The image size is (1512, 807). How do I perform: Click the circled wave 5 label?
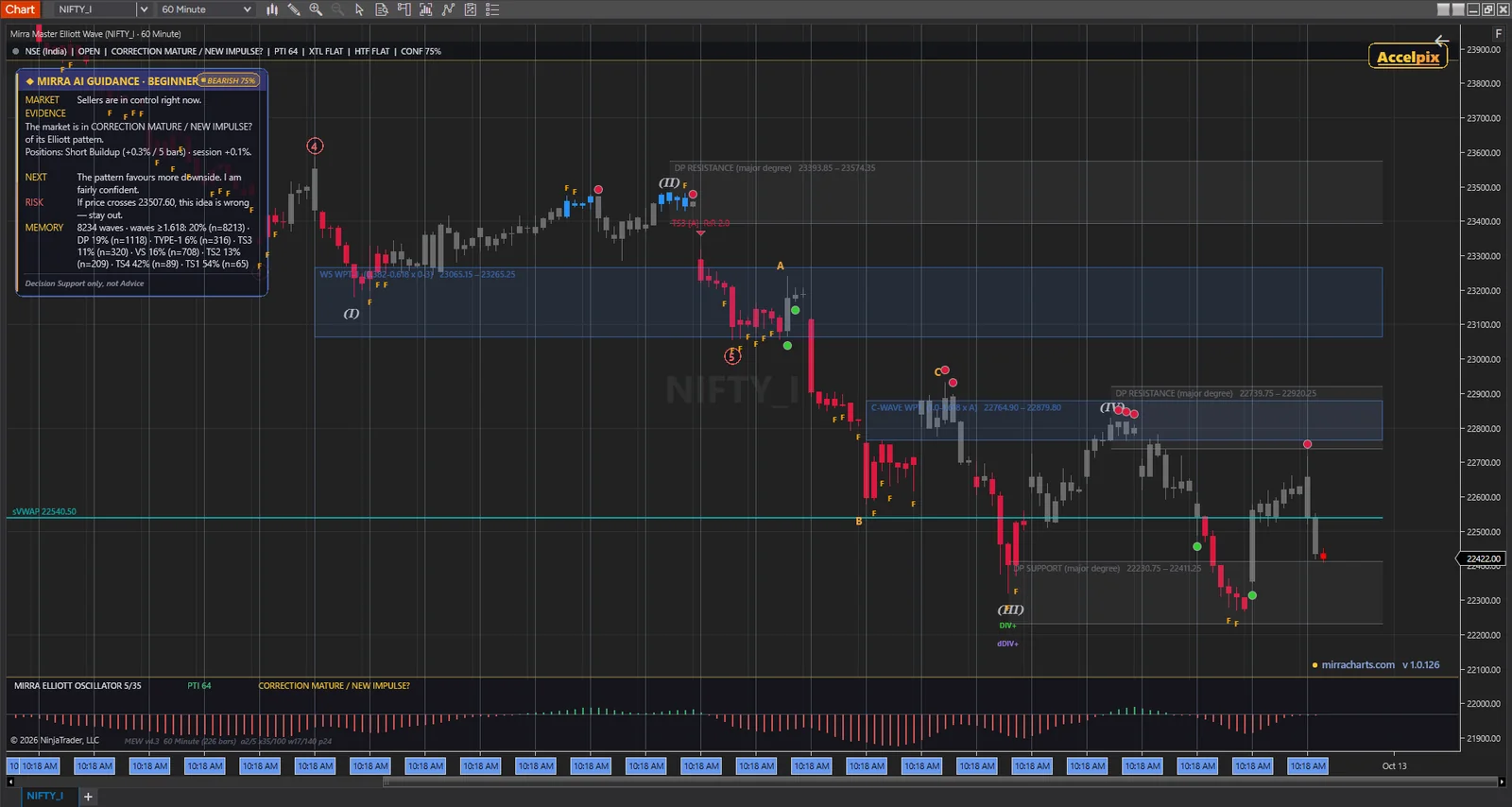pyautogui.click(x=731, y=356)
